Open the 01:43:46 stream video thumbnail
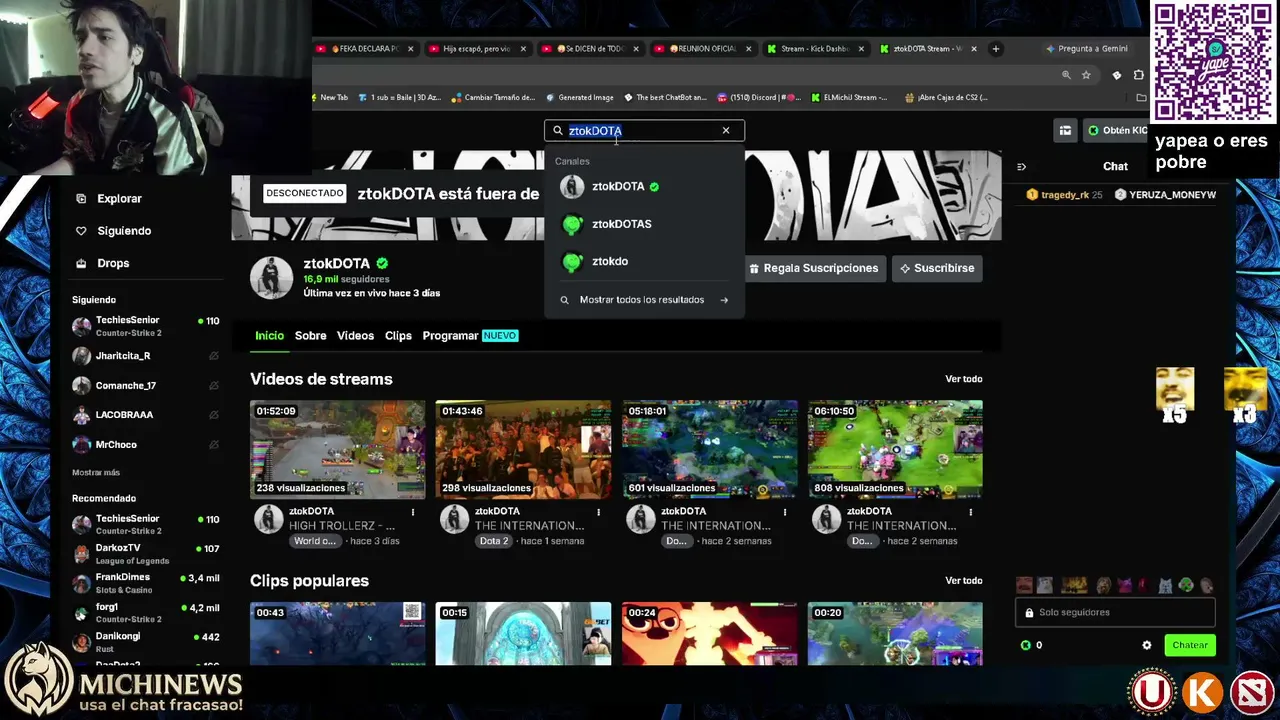Screen dimensions: 1280x720 point(523,449)
